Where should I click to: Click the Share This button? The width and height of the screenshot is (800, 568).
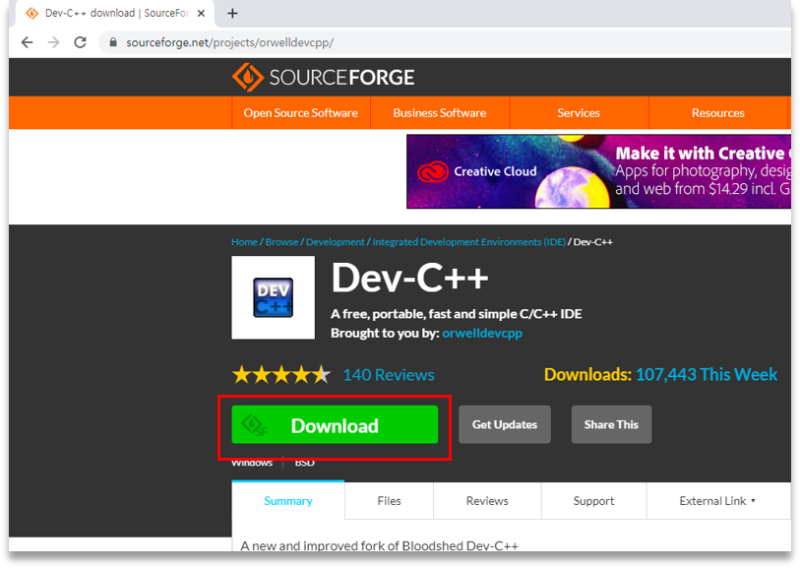611,425
